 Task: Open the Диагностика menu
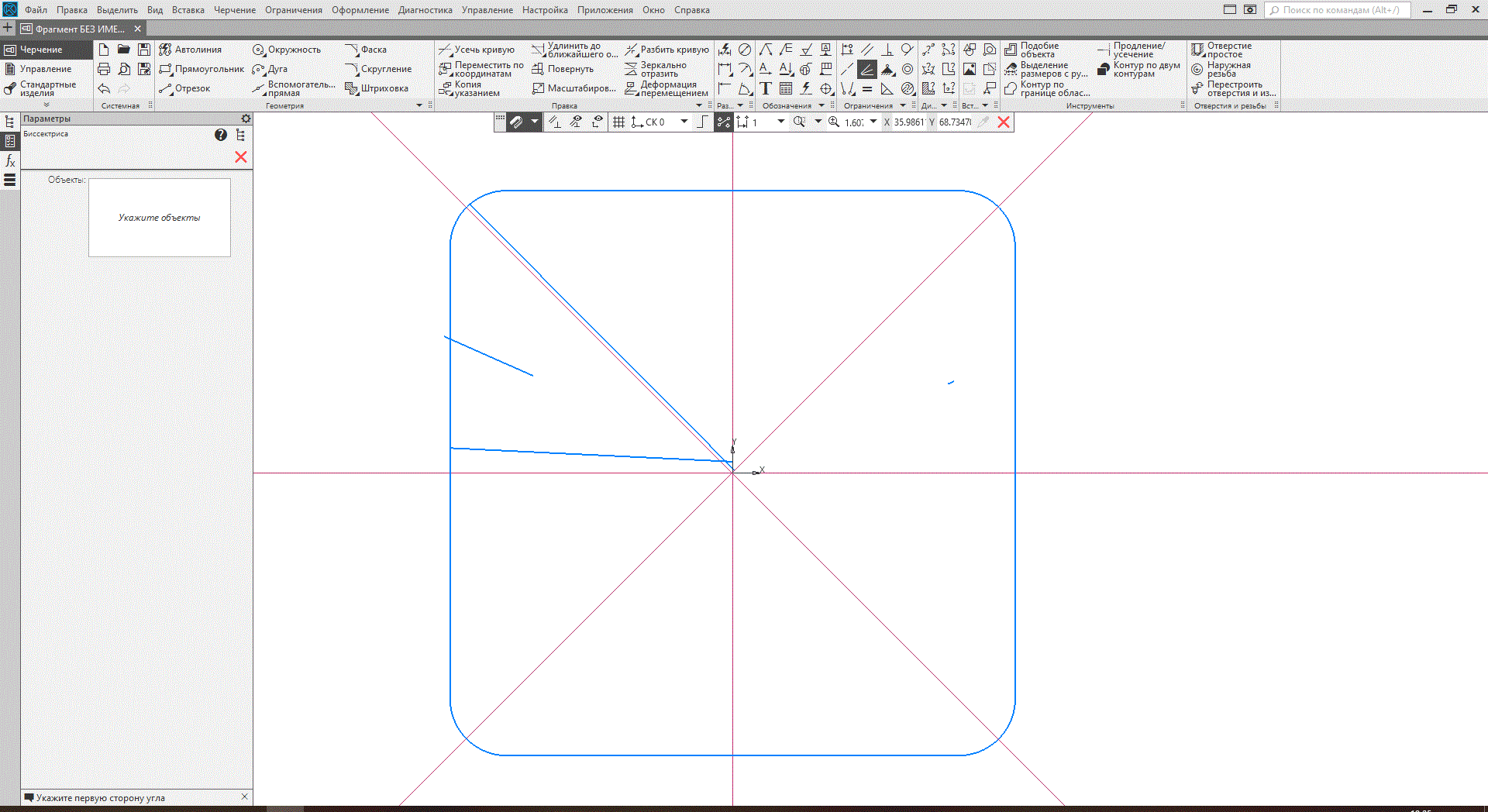click(425, 10)
